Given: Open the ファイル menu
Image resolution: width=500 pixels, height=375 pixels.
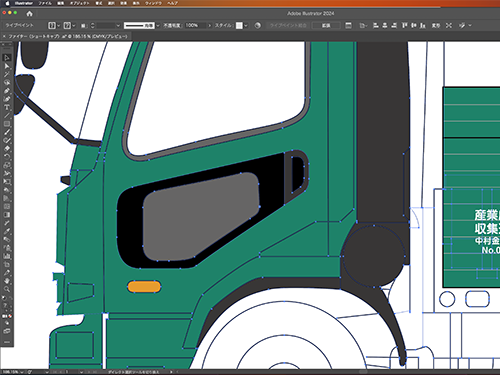Looking at the screenshot, I should click(x=45, y=3).
